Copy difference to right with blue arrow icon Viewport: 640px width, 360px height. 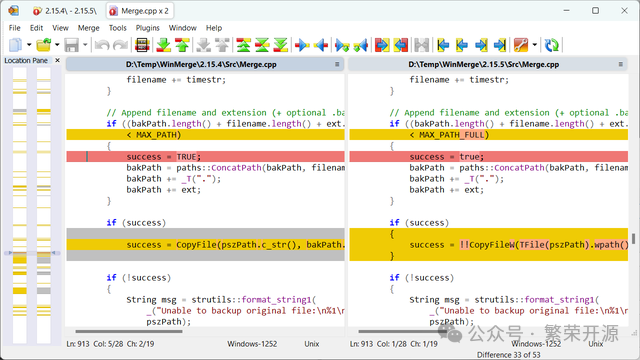pyautogui.click(x=302, y=45)
